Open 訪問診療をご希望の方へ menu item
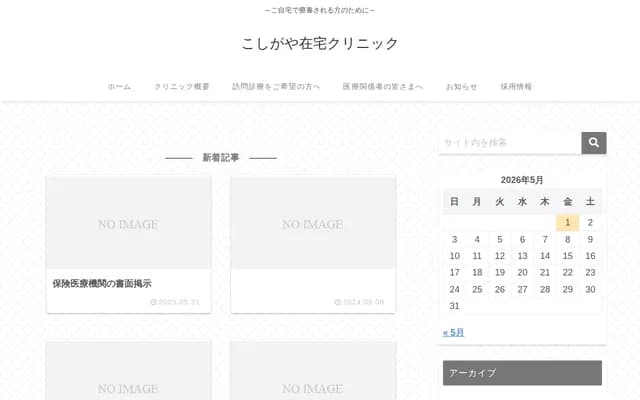 pos(276,87)
